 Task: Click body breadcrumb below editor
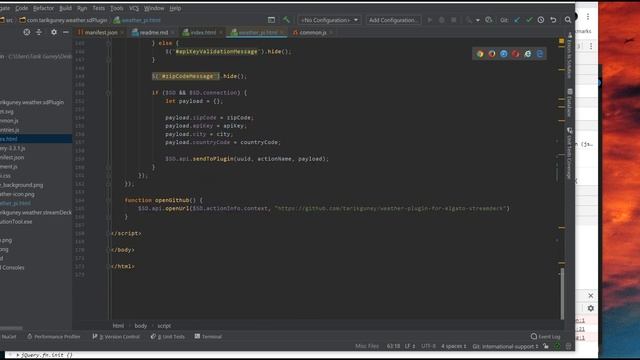(140, 326)
